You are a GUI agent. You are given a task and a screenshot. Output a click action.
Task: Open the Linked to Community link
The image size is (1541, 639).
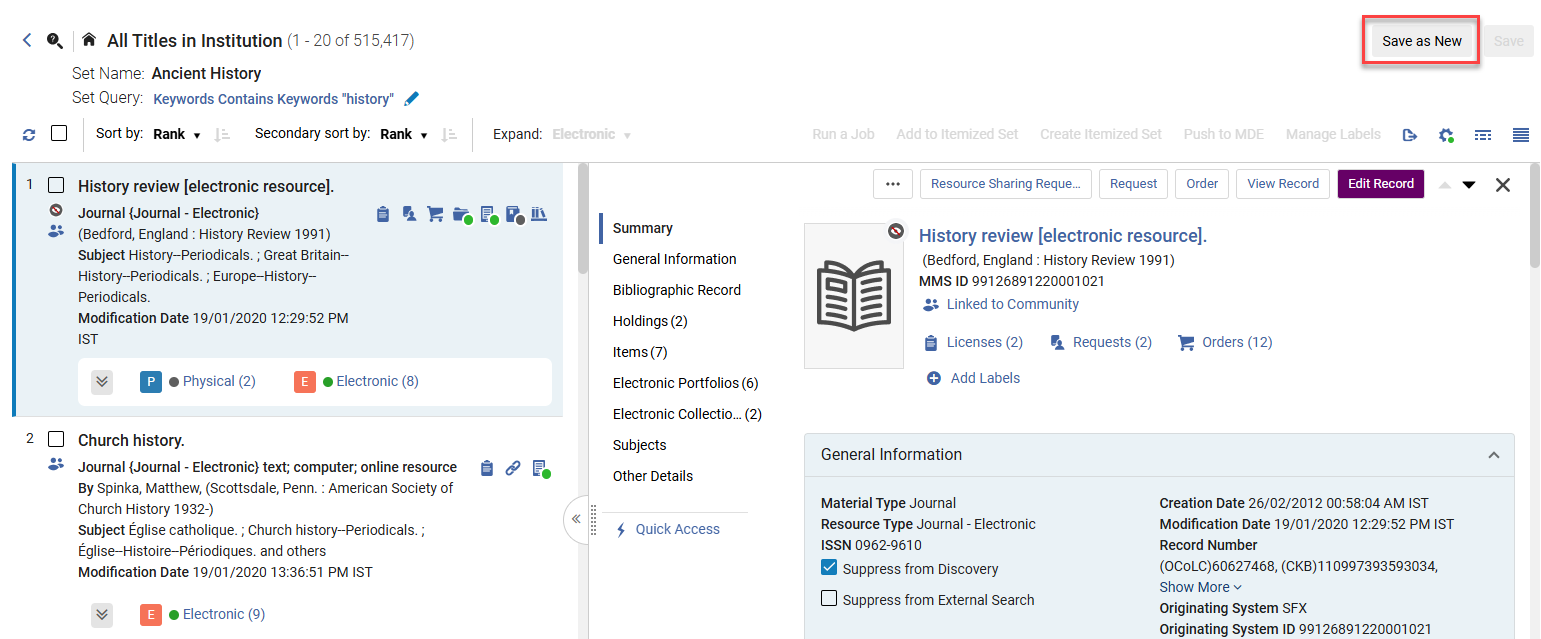pos(1012,304)
